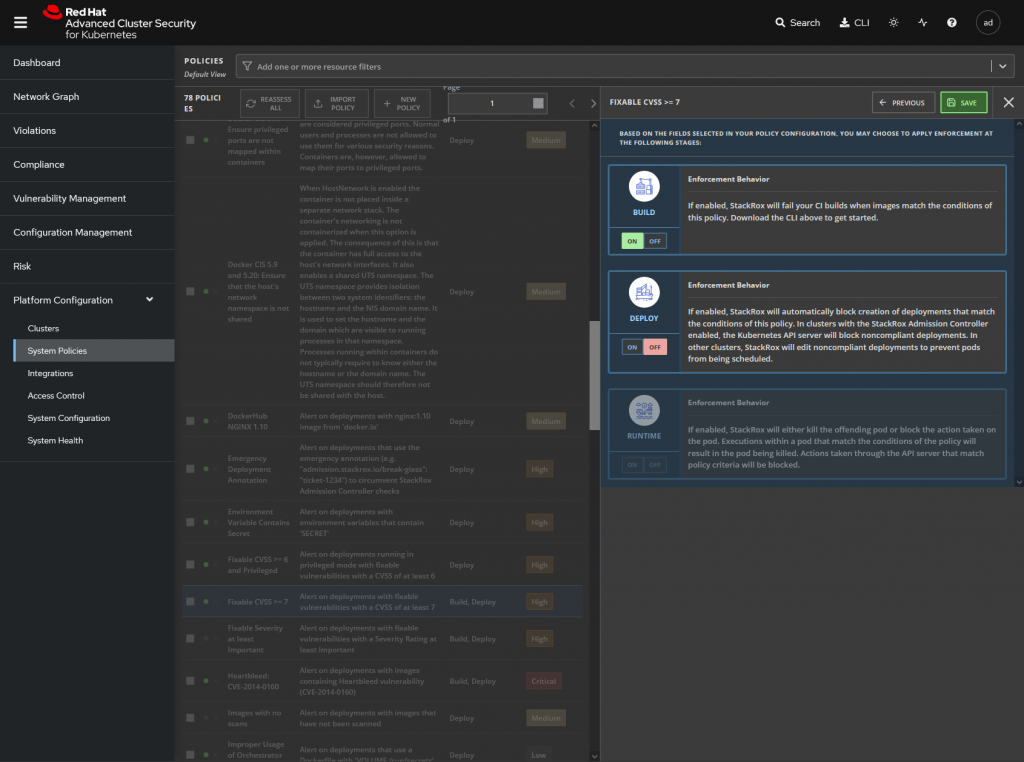Turn Deploy enforcement ON

[x=632, y=347]
